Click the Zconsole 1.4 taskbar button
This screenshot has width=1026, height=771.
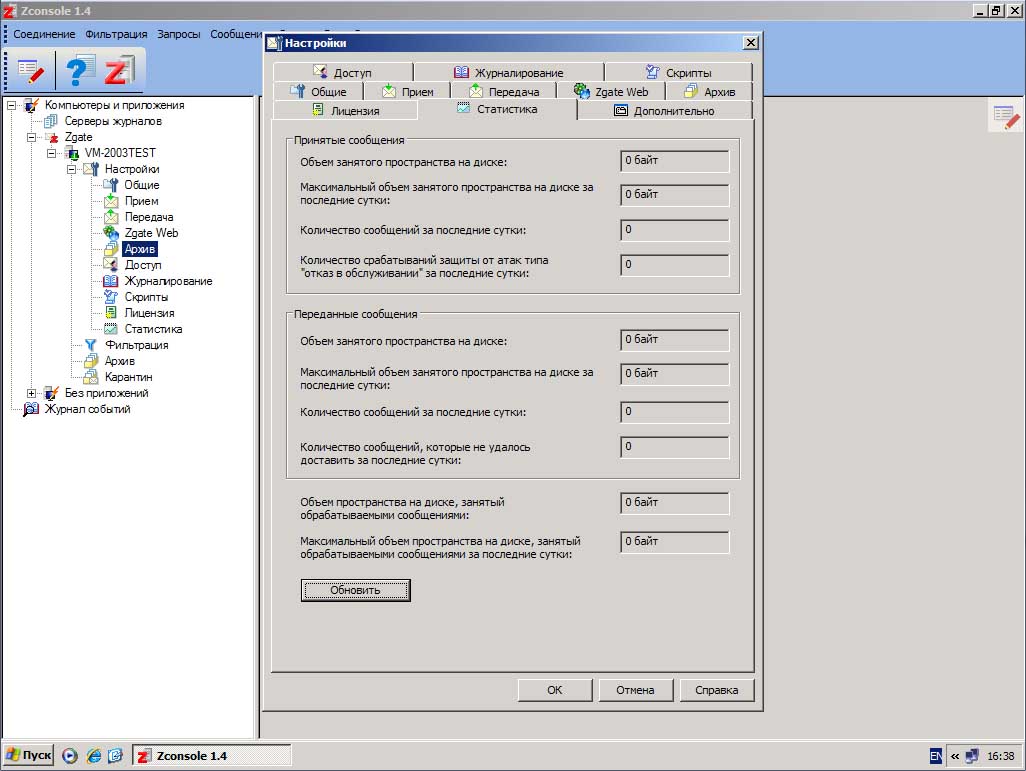[x=212, y=756]
